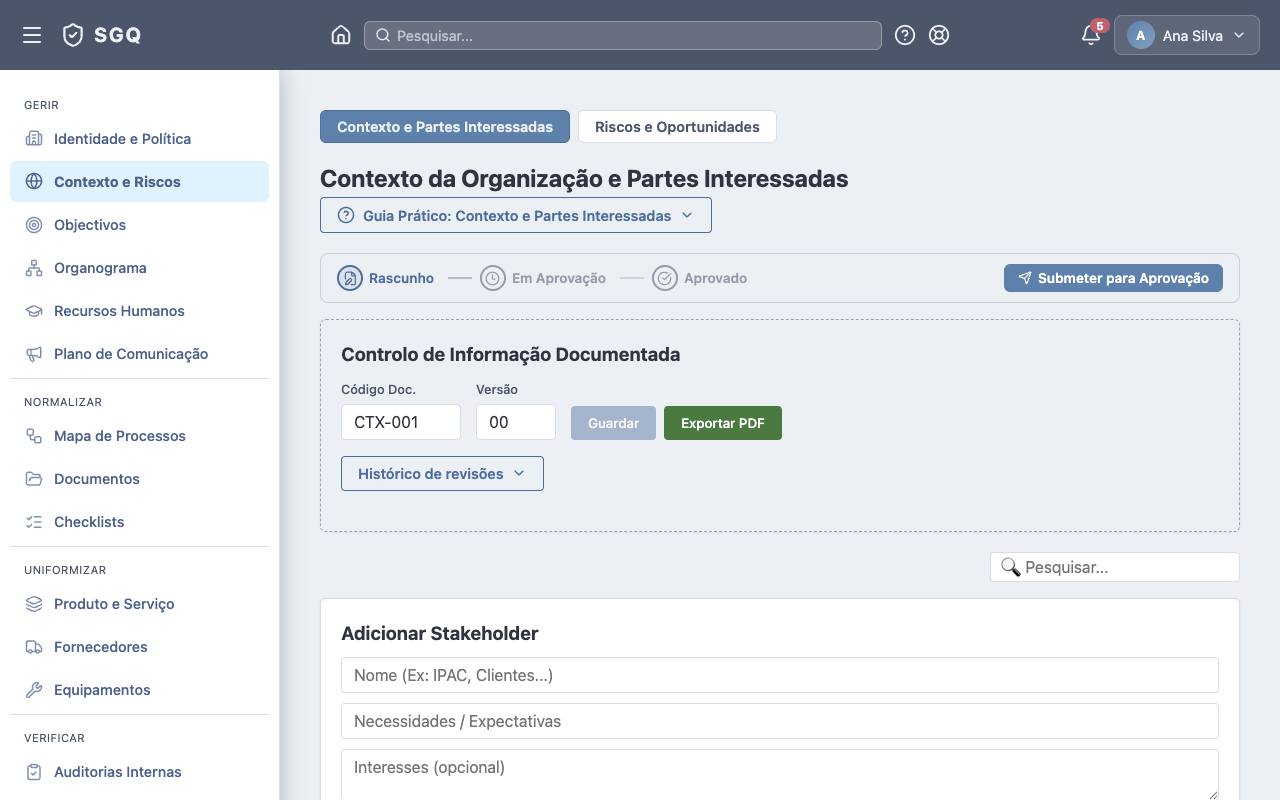Screen dimensions: 1280x800
Task: Switch to Contexto e Partes Interessadas tab
Action: tap(445, 127)
